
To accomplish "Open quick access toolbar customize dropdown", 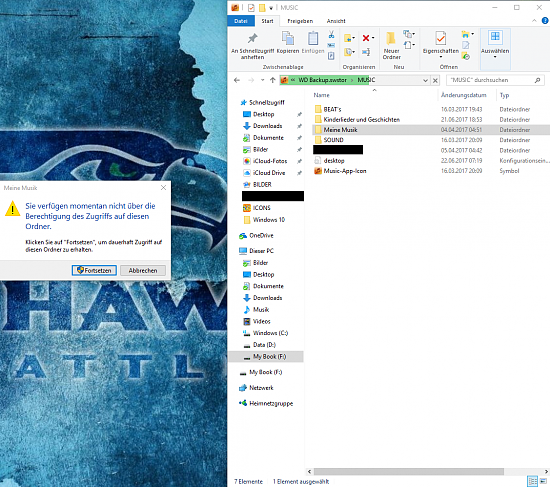I will [271, 8].
